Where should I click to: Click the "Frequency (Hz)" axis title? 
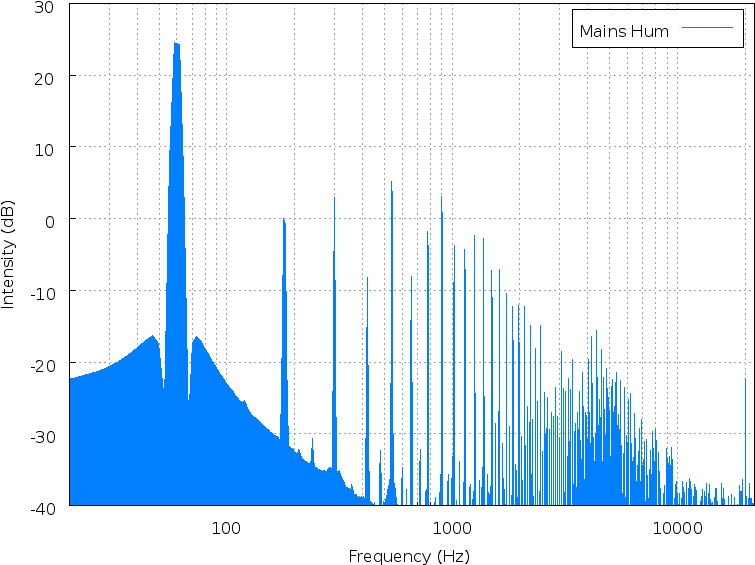pyautogui.click(x=409, y=556)
